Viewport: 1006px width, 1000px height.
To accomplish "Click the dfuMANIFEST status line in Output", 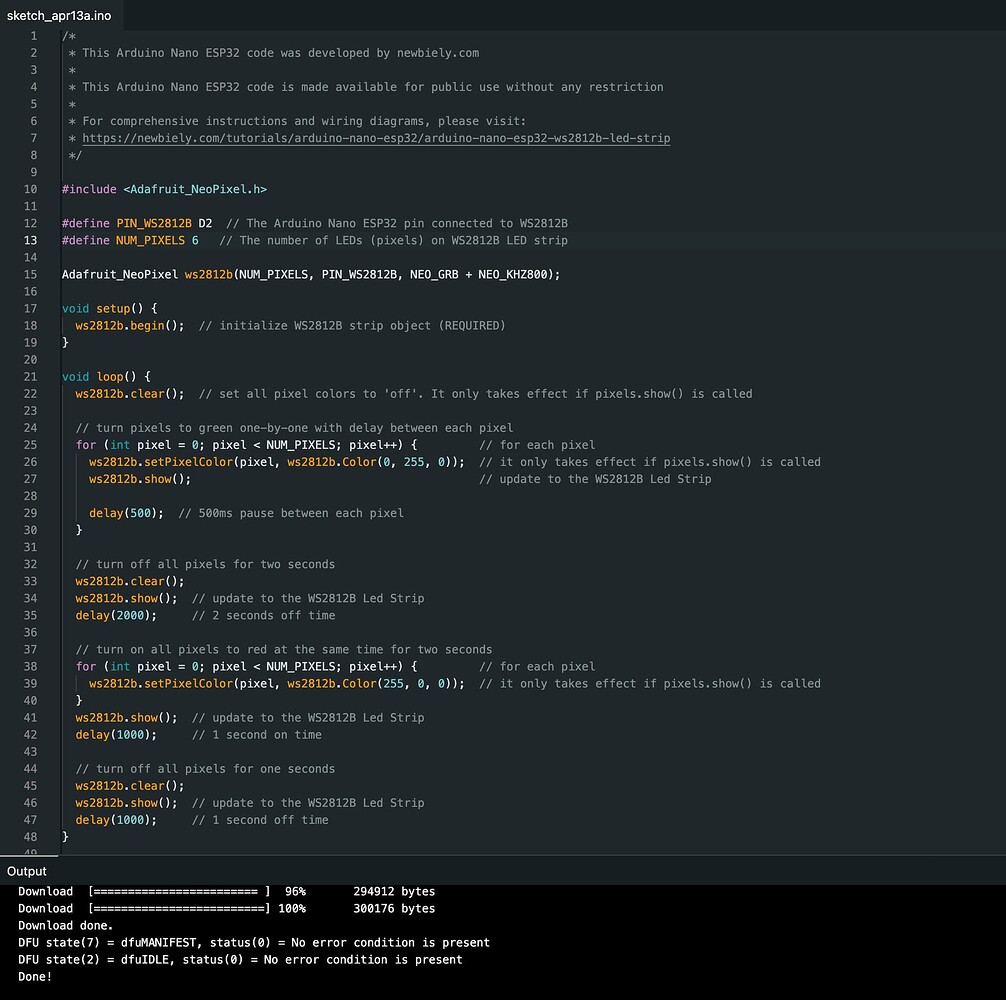I will [254, 942].
